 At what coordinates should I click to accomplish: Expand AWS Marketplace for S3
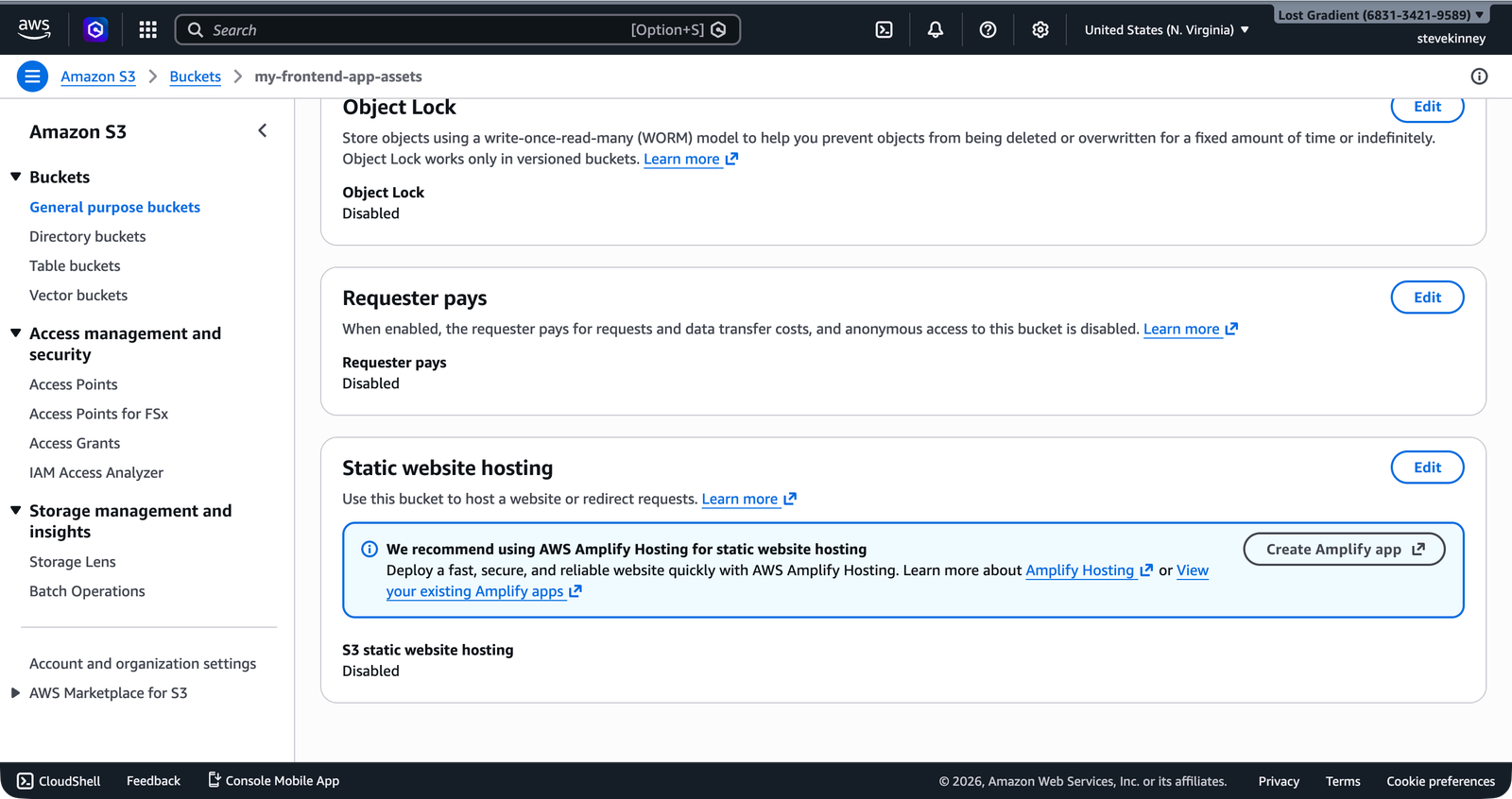16,693
